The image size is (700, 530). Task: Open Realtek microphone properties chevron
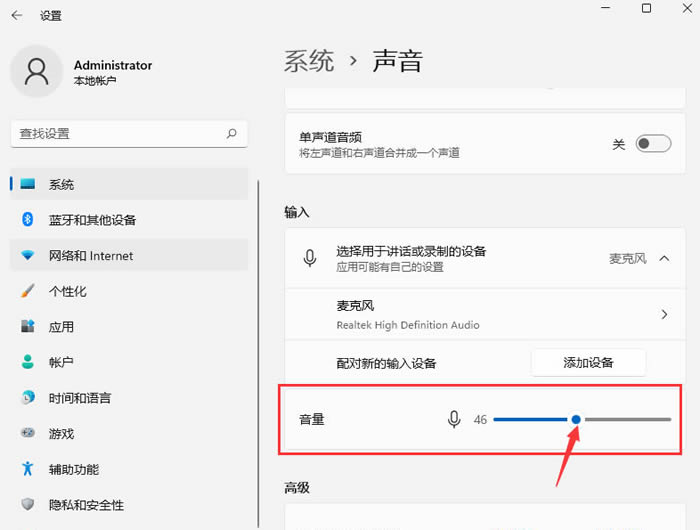[x=664, y=314]
